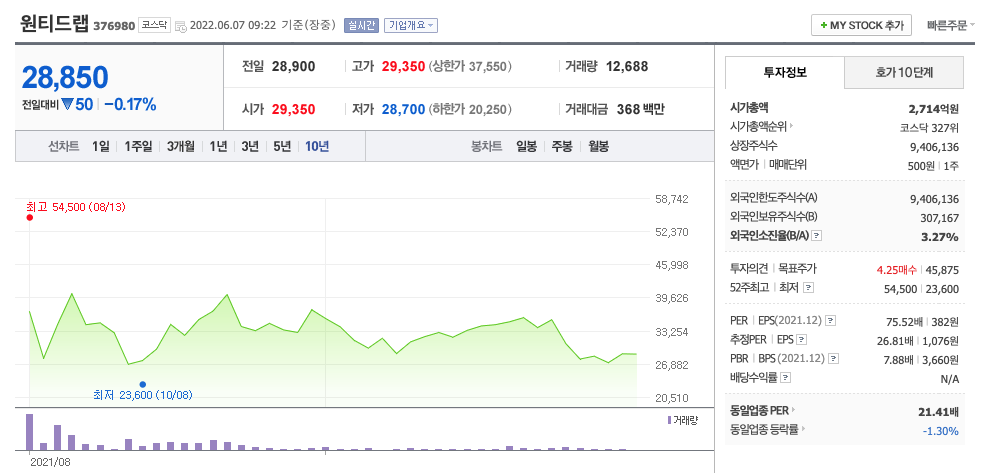Open the help icon beside 배당수익률
999x473 pixels.
[x=786, y=378]
